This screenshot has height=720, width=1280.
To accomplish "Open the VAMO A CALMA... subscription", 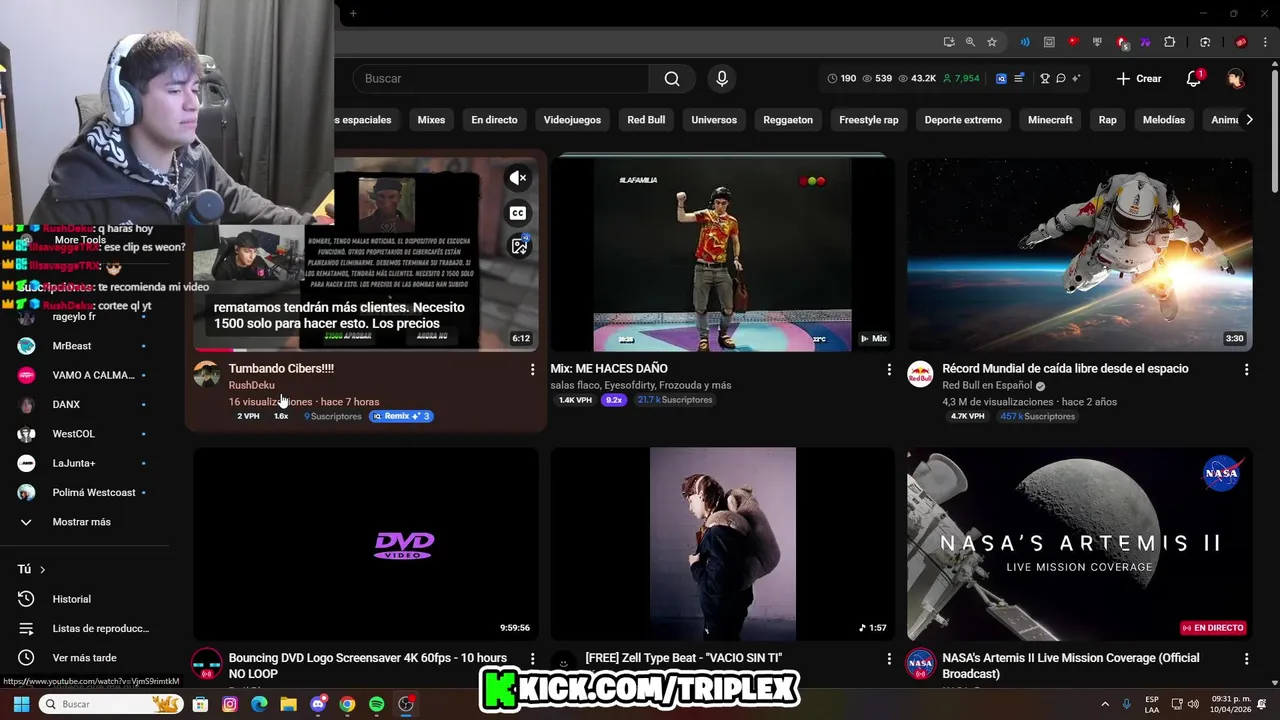I will [x=84, y=375].
